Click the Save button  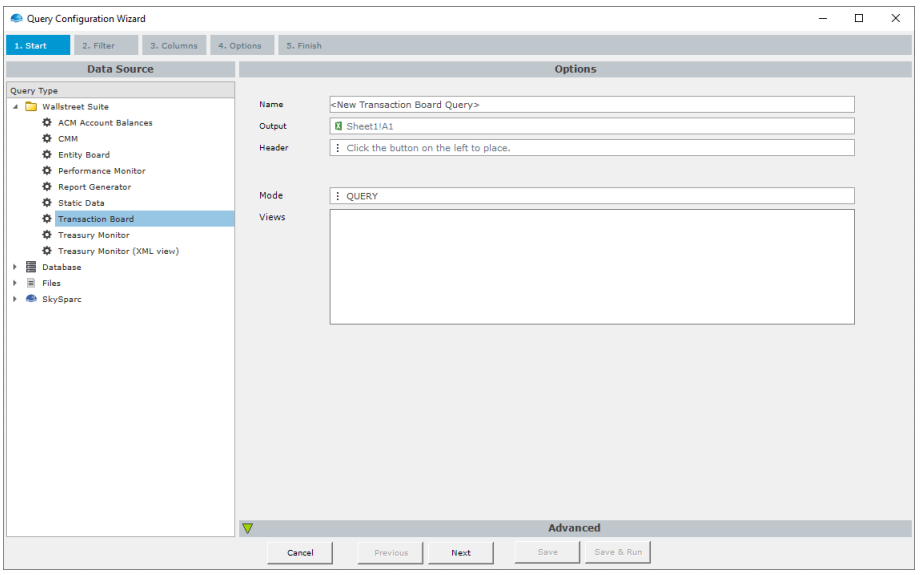[x=547, y=552]
